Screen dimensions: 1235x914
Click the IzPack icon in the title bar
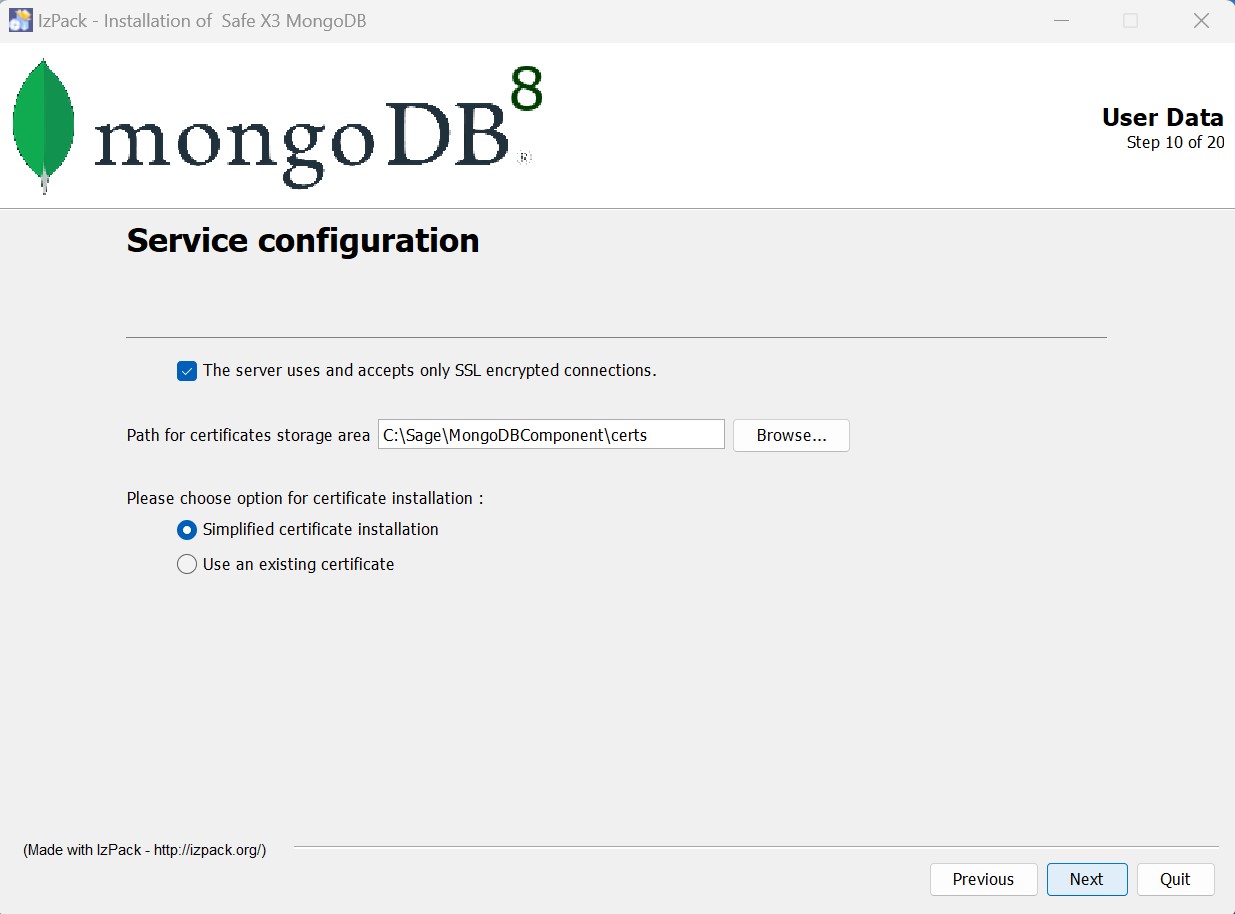(20, 20)
